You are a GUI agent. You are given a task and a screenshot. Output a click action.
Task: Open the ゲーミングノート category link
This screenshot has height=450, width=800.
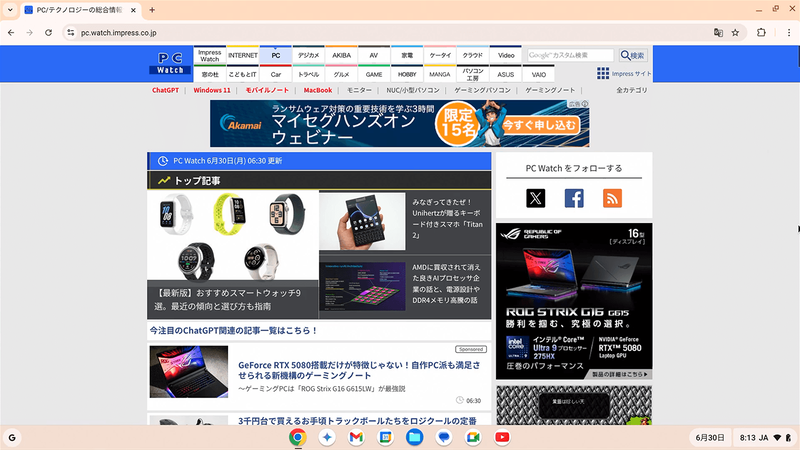click(x=550, y=90)
